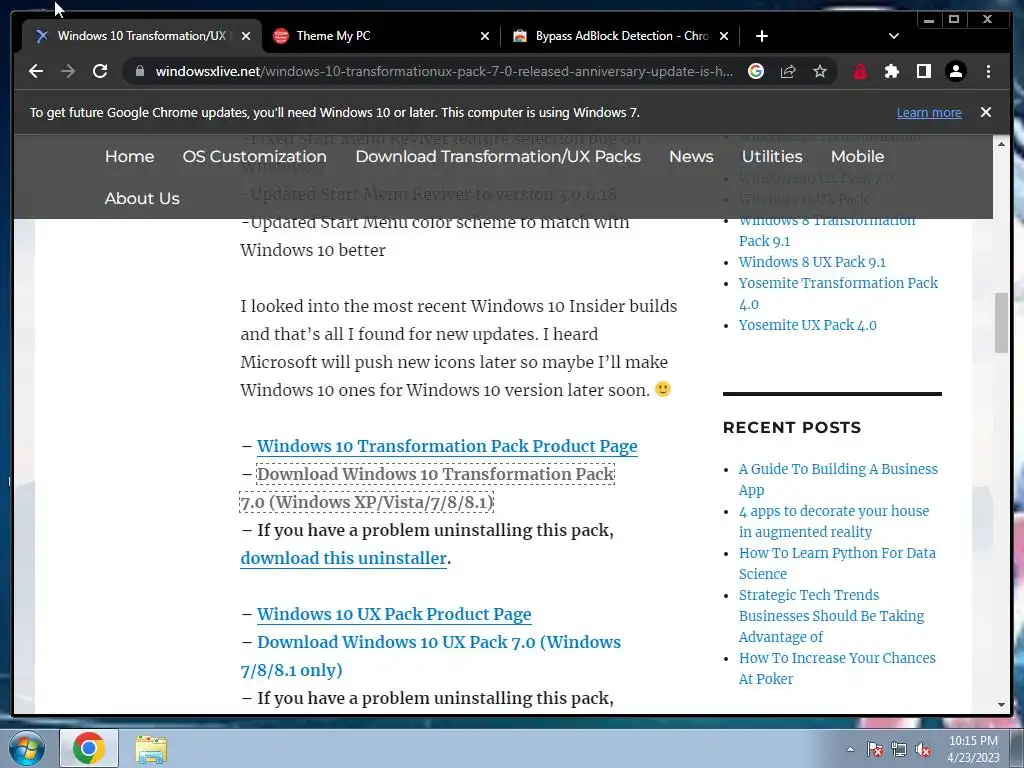Image resolution: width=1024 pixels, height=768 pixels.
Task: Click the share page icon
Action: tap(788, 71)
